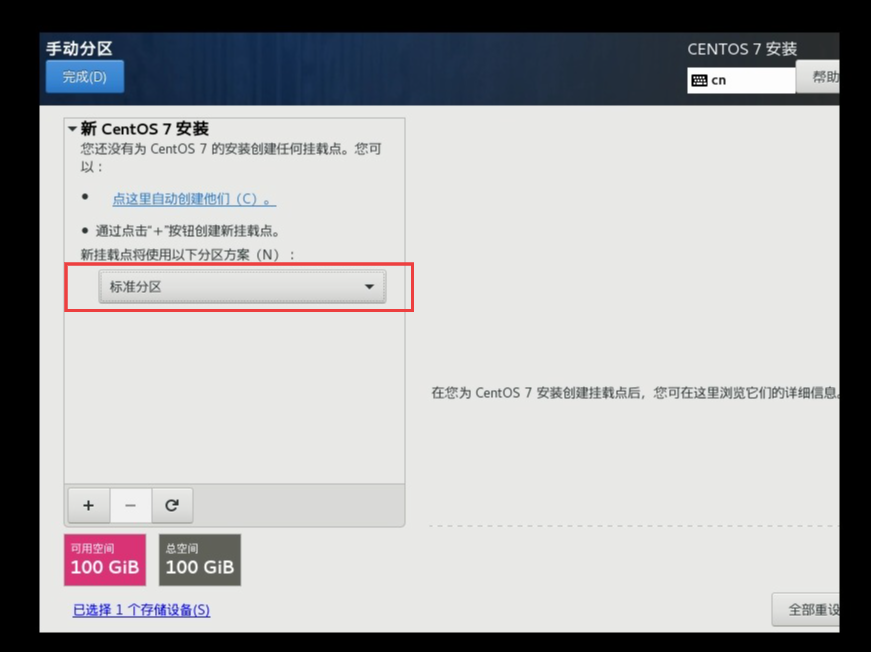
Task: Click the keyboard icon beside cn
Action: point(699,81)
